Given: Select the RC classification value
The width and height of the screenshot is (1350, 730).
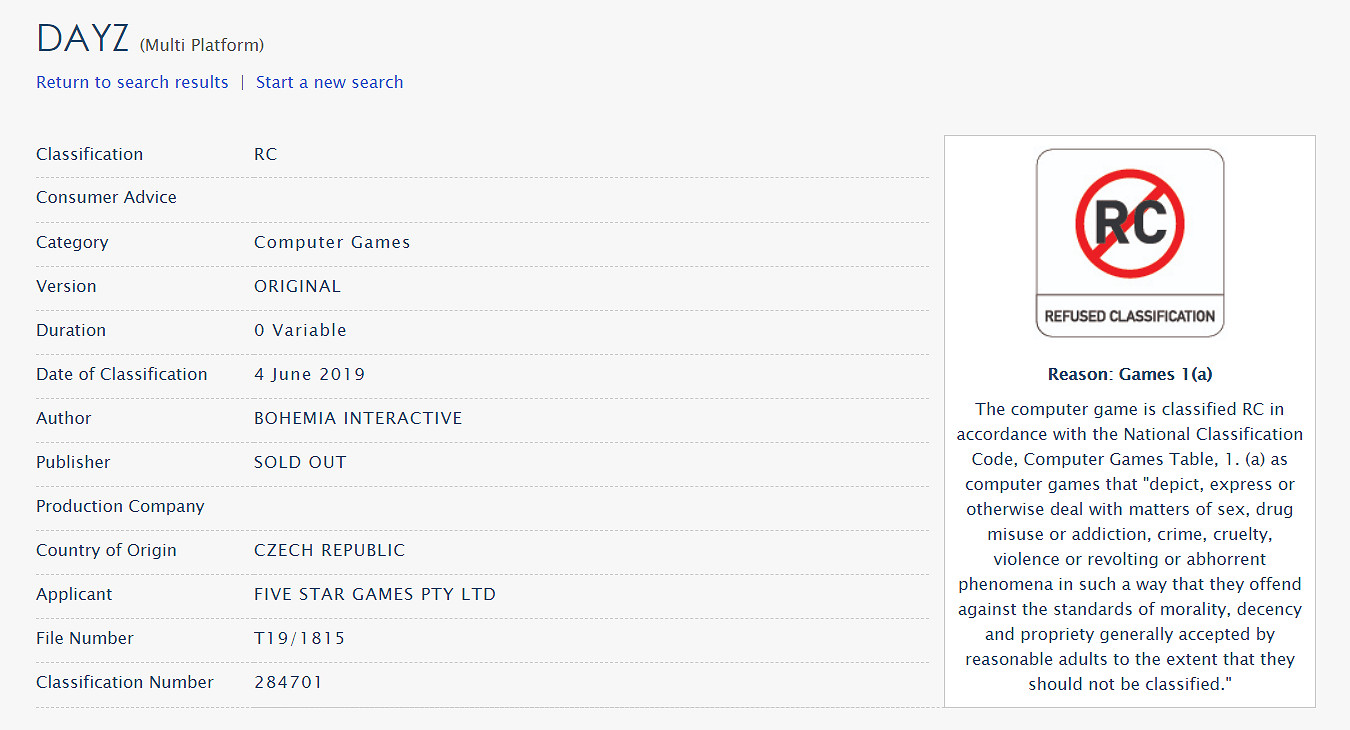Looking at the screenshot, I should 265,154.
